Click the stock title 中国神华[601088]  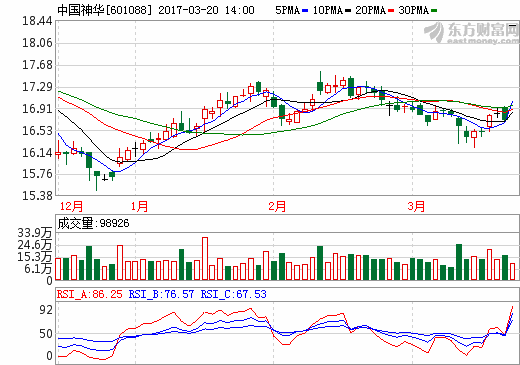105,10
